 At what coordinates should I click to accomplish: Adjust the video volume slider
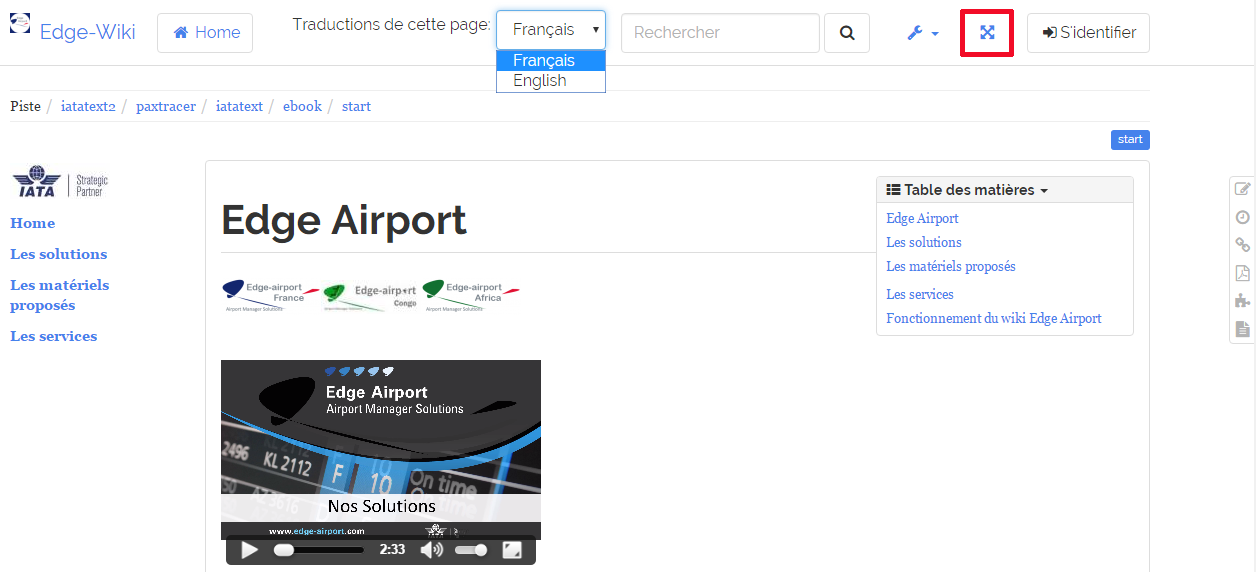[471, 550]
